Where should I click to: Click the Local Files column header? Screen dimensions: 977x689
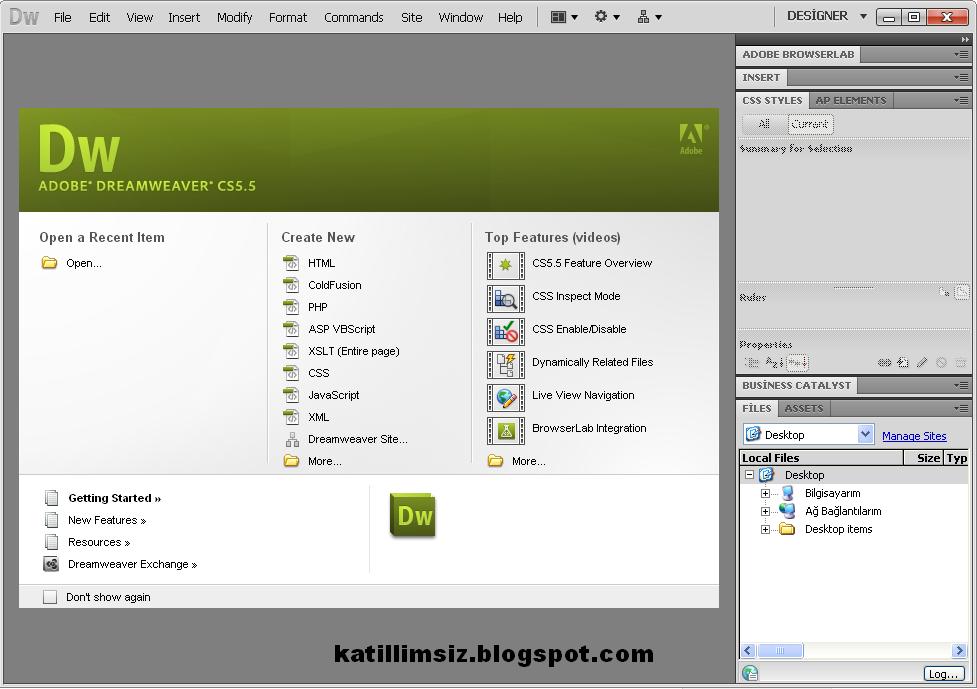coord(821,458)
